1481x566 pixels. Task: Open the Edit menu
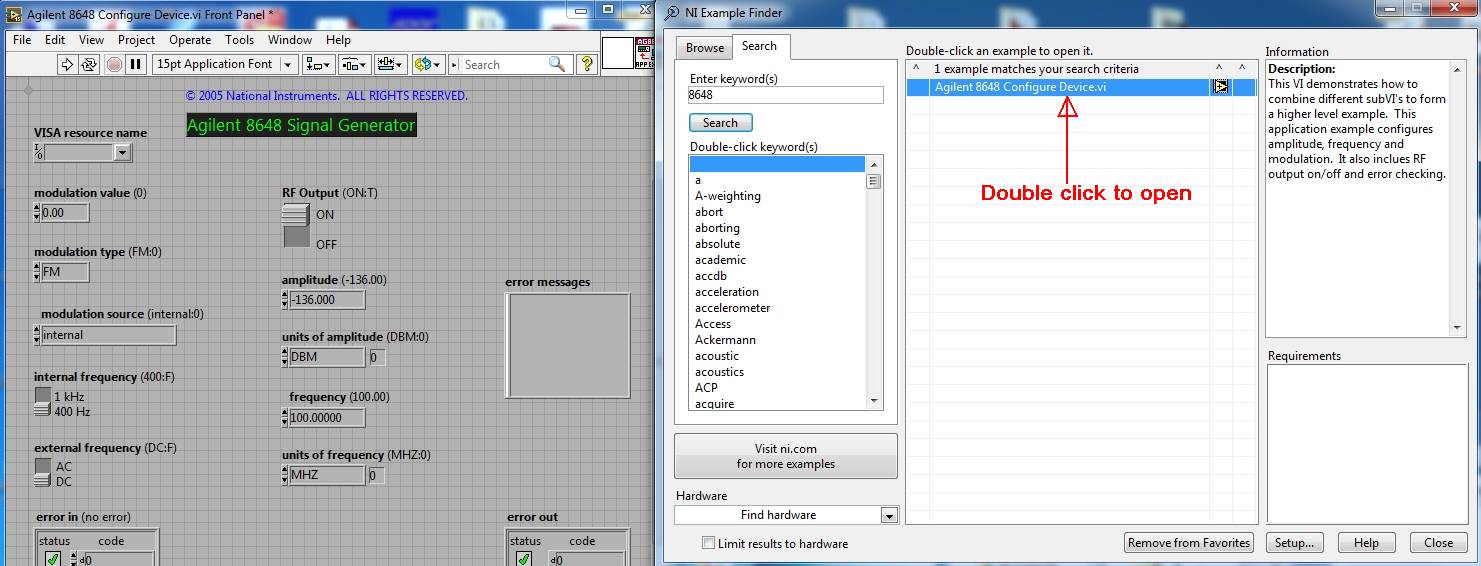(x=55, y=40)
